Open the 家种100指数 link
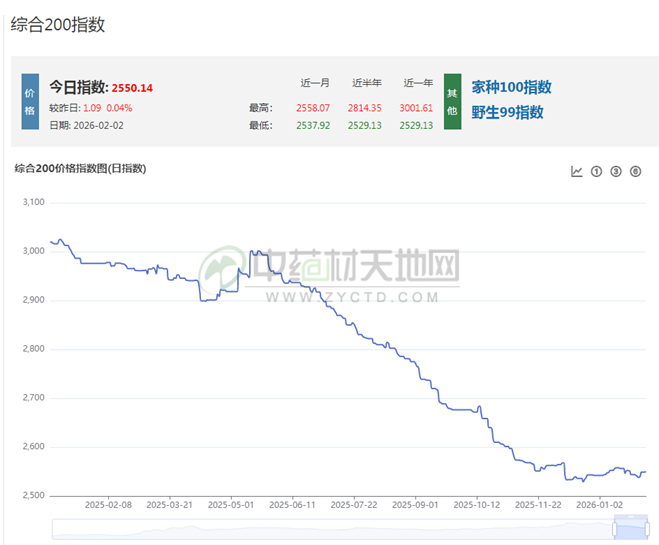The image size is (659, 545). pyautogui.click(x=511, y=87)
